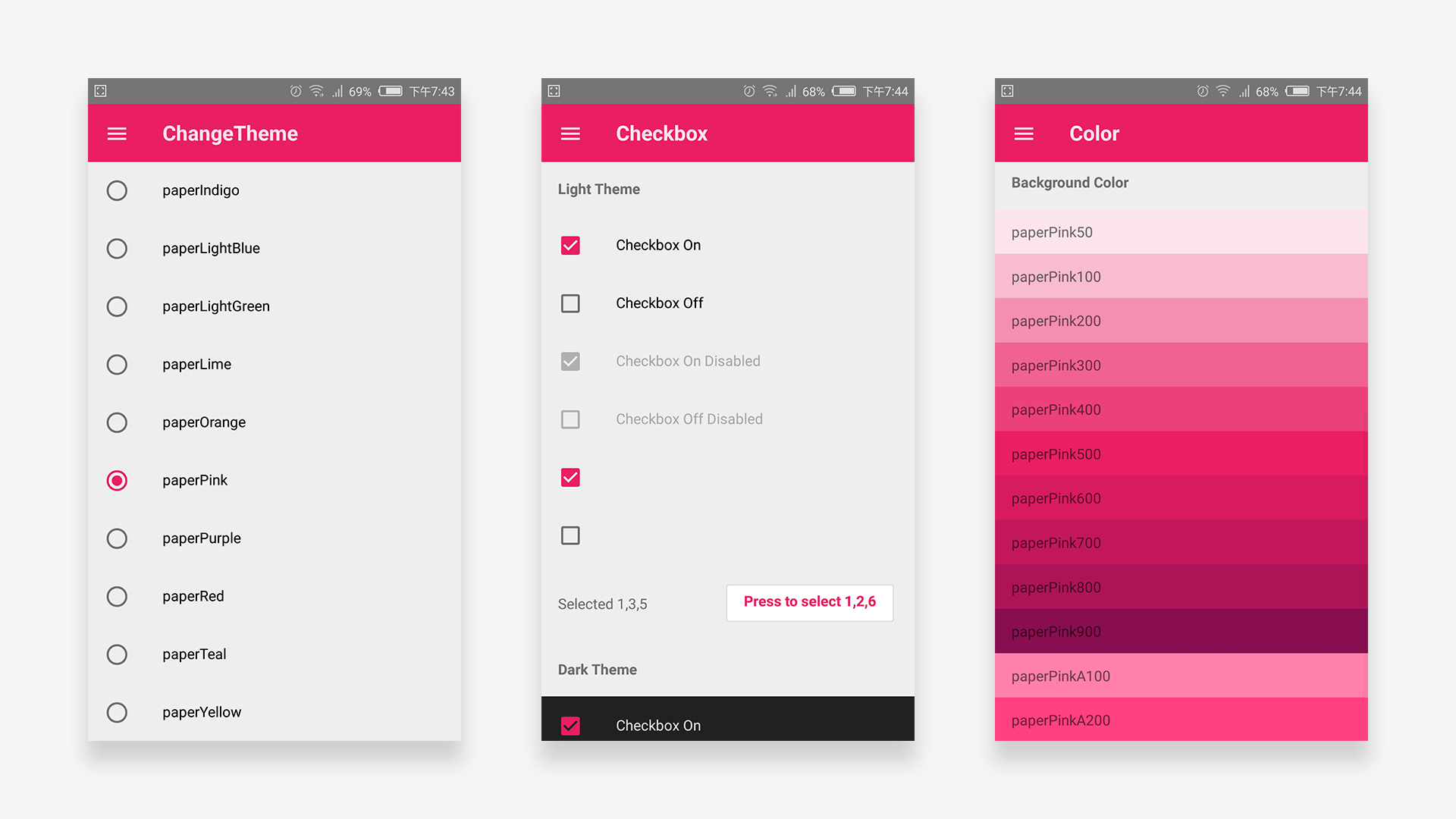
Task: Select the paperPurple theme radio button
Action: click(117, 538)
